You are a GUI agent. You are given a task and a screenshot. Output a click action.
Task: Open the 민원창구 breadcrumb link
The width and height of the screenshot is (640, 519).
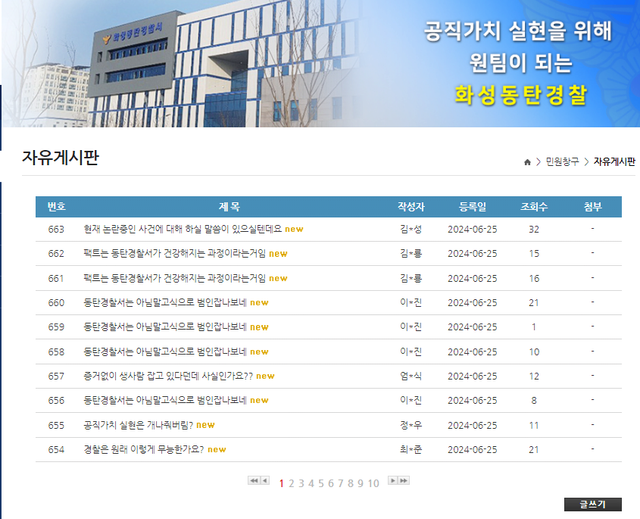click(x=559, y=162)
